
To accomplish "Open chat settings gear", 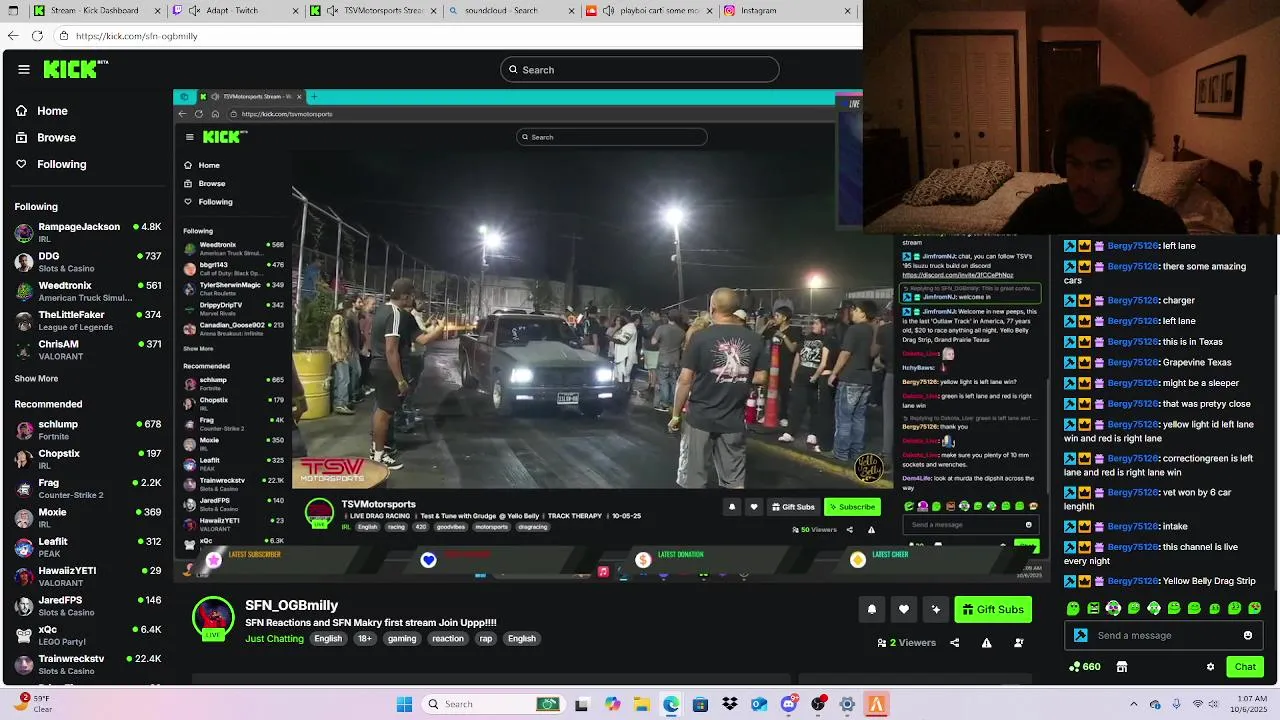I will [x=1210, y=667].
